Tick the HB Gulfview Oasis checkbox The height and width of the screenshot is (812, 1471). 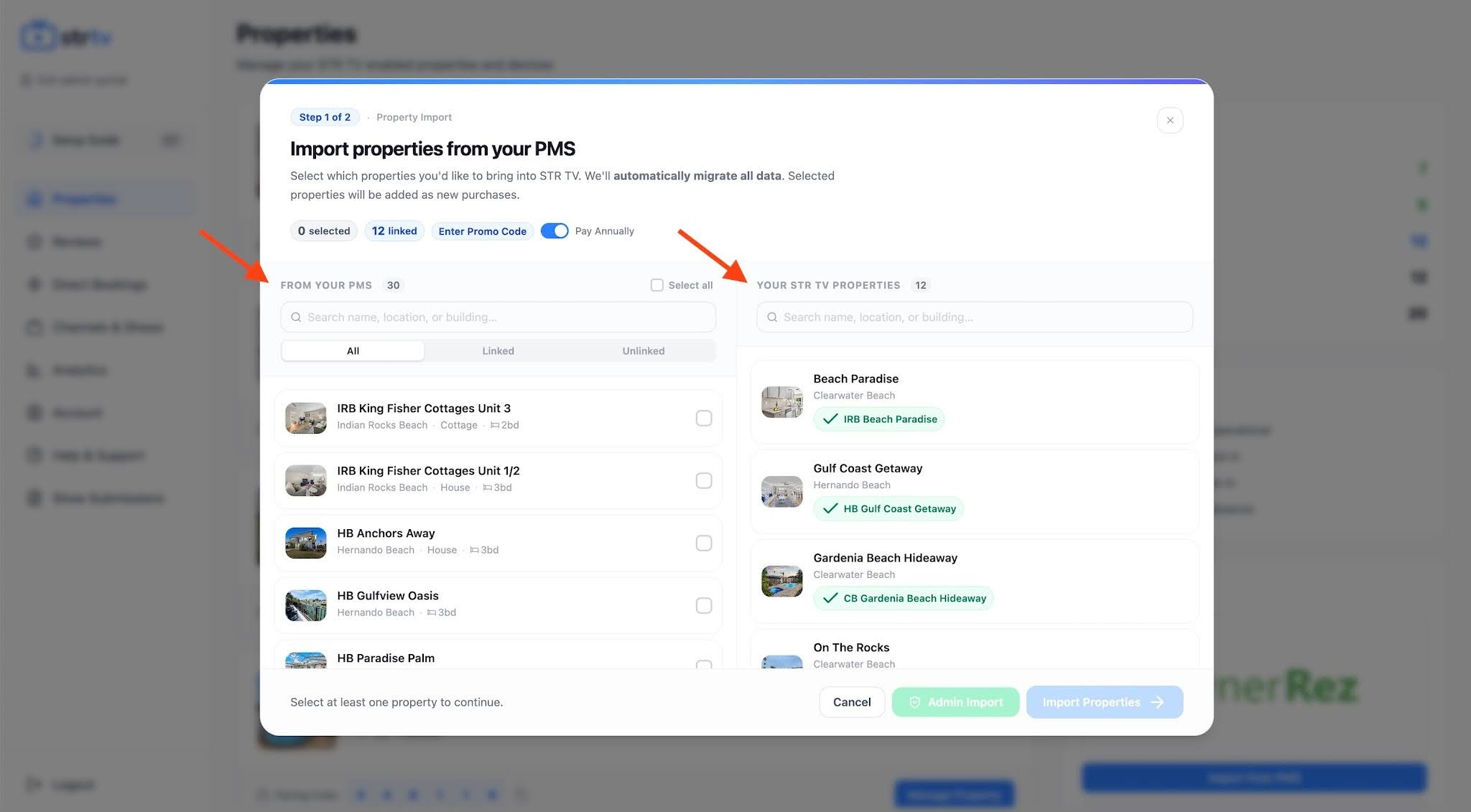pyautogui.click(x=704, y=605)
